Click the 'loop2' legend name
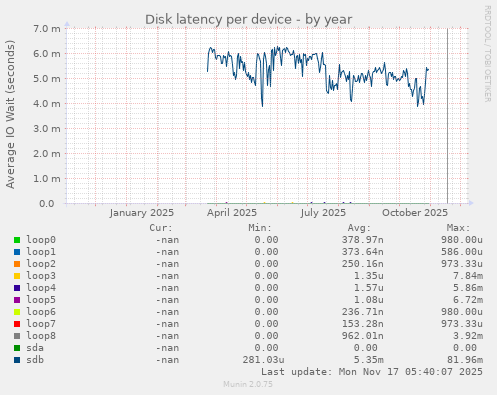 pos(41,264)
